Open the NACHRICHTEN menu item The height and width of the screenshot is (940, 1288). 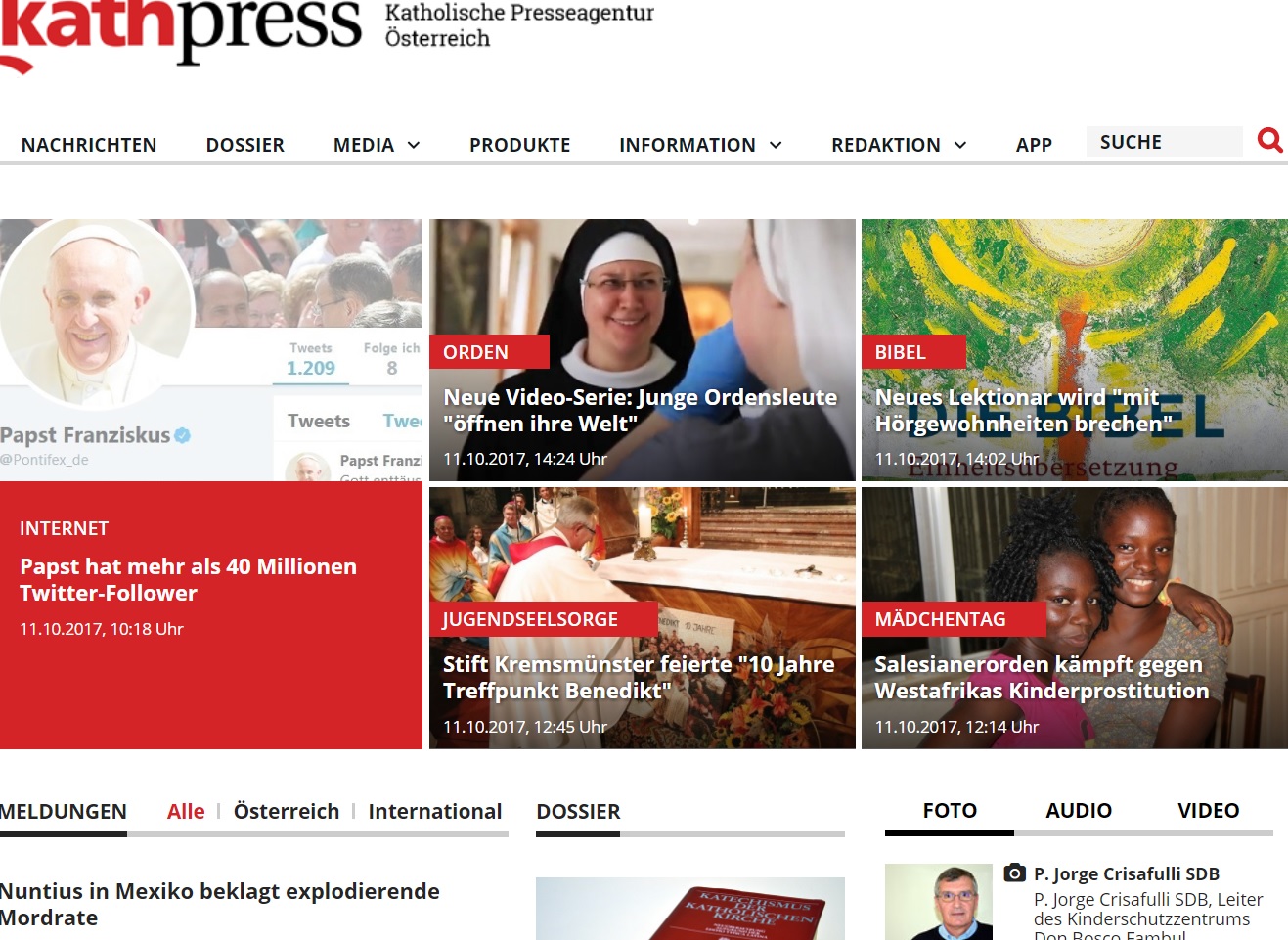(89, 145)
